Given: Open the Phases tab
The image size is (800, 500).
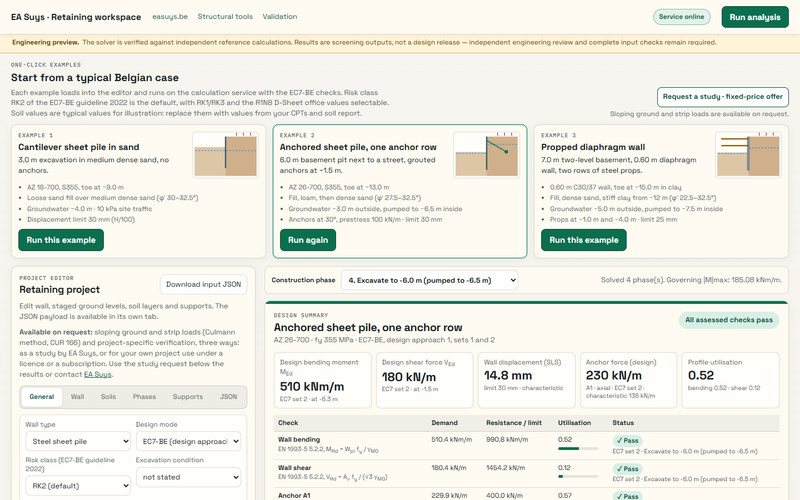Looking at the screenshot, I should 144,396.
